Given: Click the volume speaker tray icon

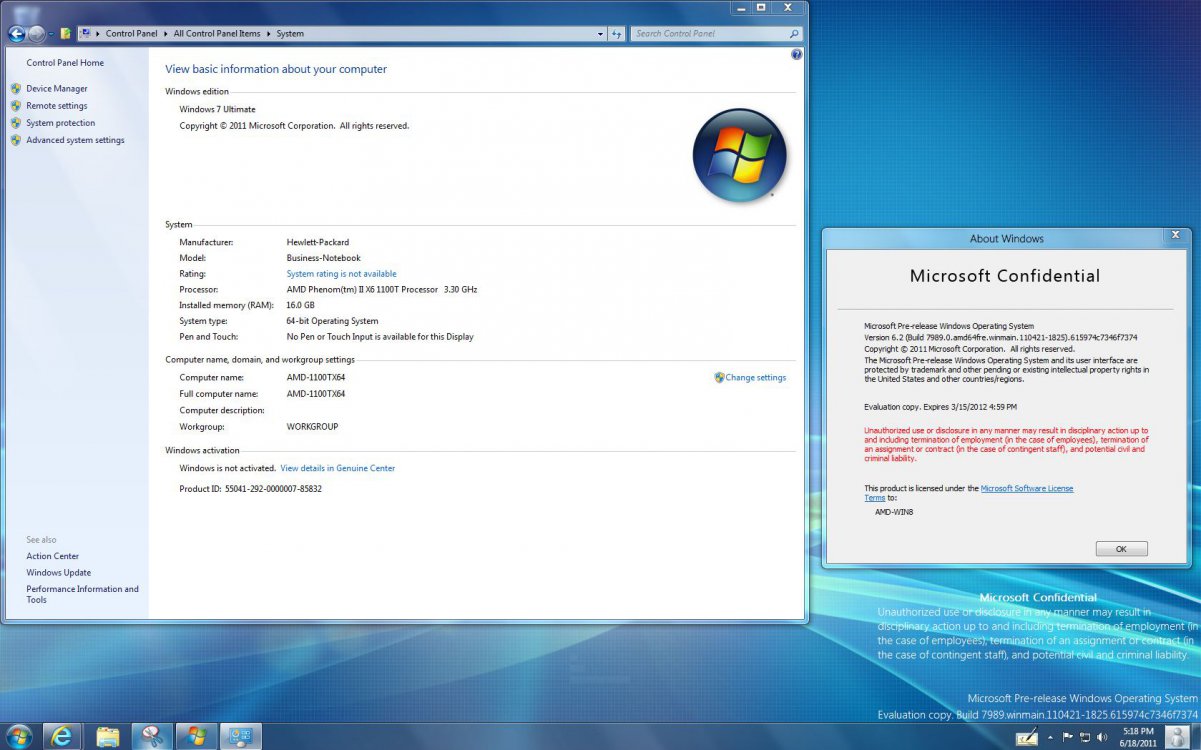Looking at the screenshot, I should pyautogui.click(x=1101, y=738).
